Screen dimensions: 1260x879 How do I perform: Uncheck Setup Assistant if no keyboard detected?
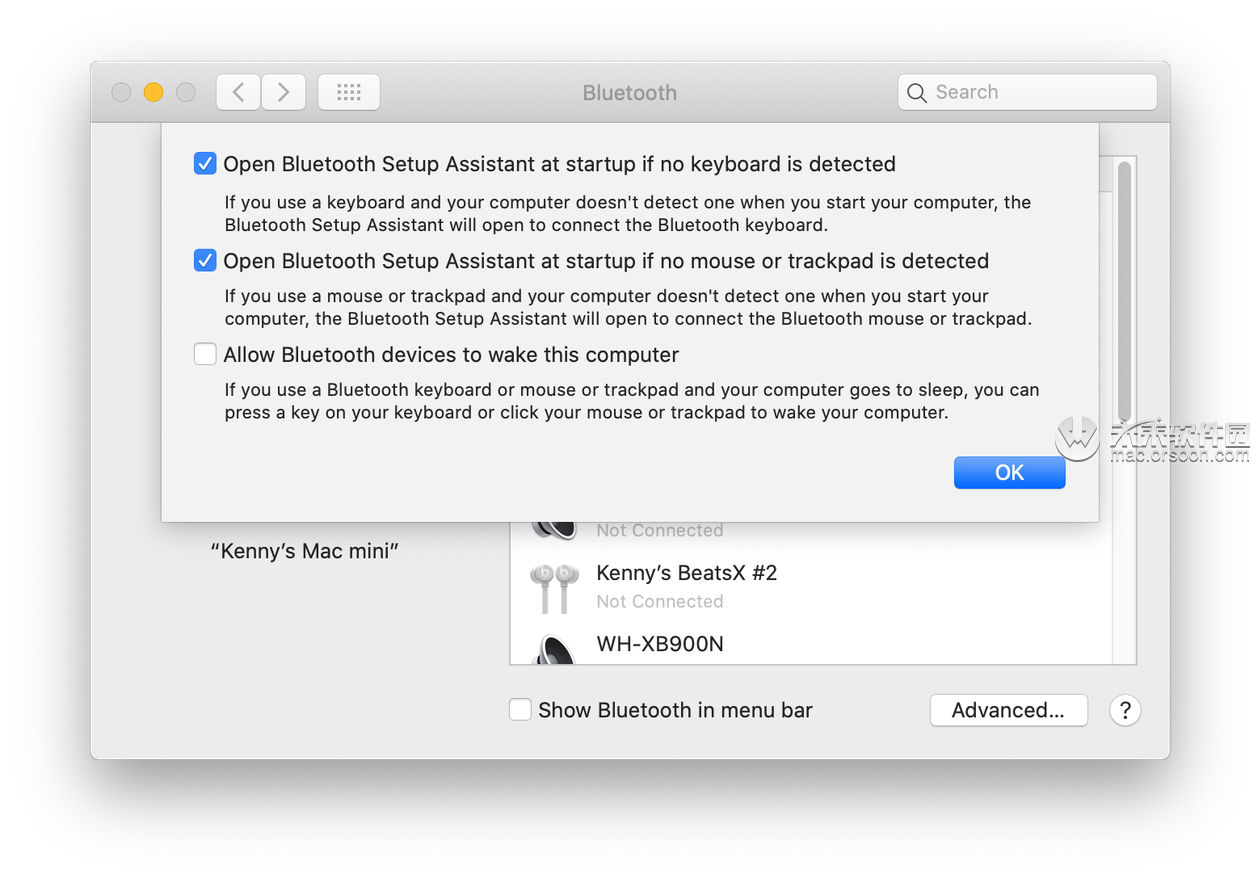click(x=205, y=163)
